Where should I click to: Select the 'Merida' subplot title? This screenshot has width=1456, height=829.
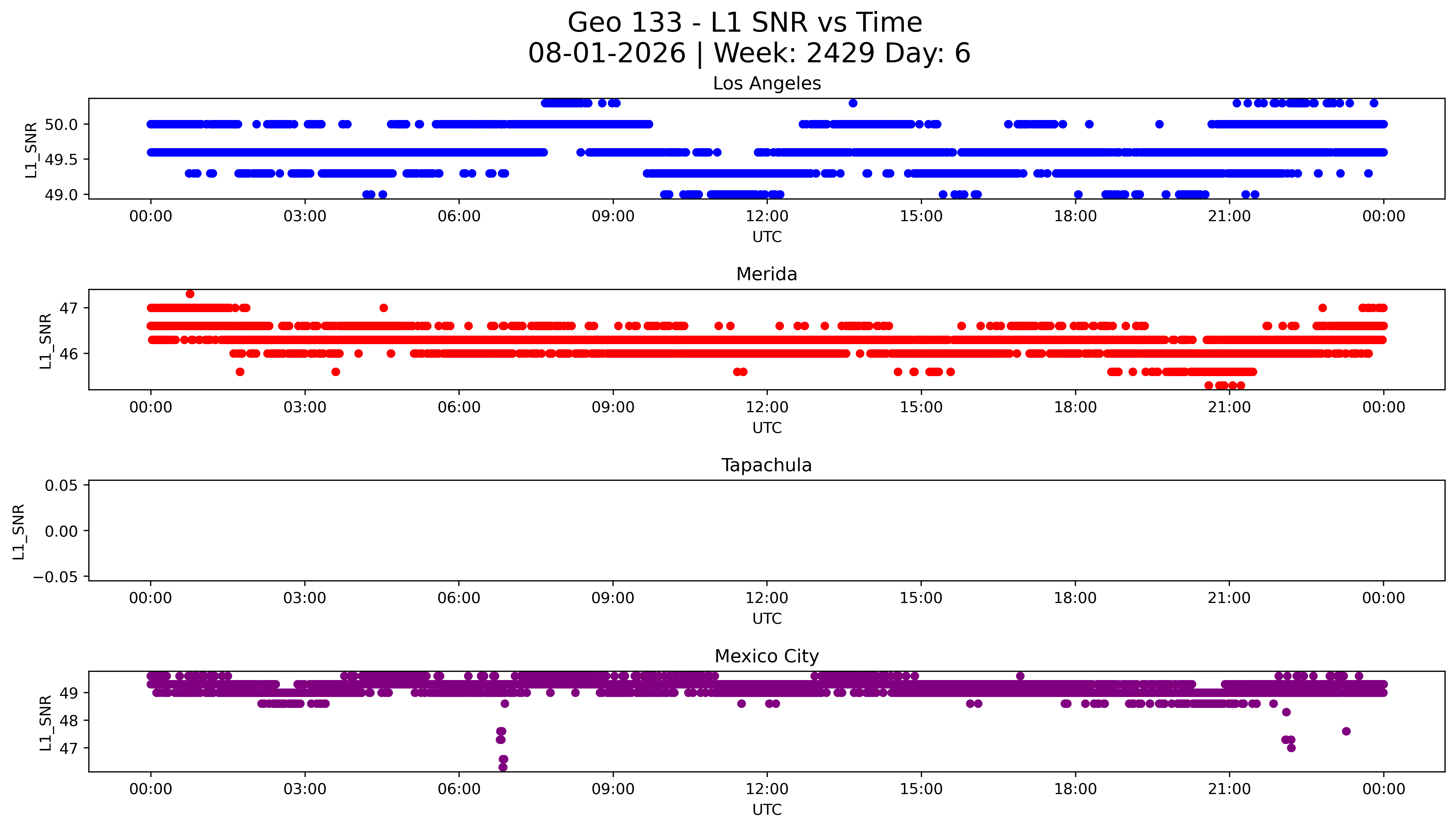[x=766, y=274]
